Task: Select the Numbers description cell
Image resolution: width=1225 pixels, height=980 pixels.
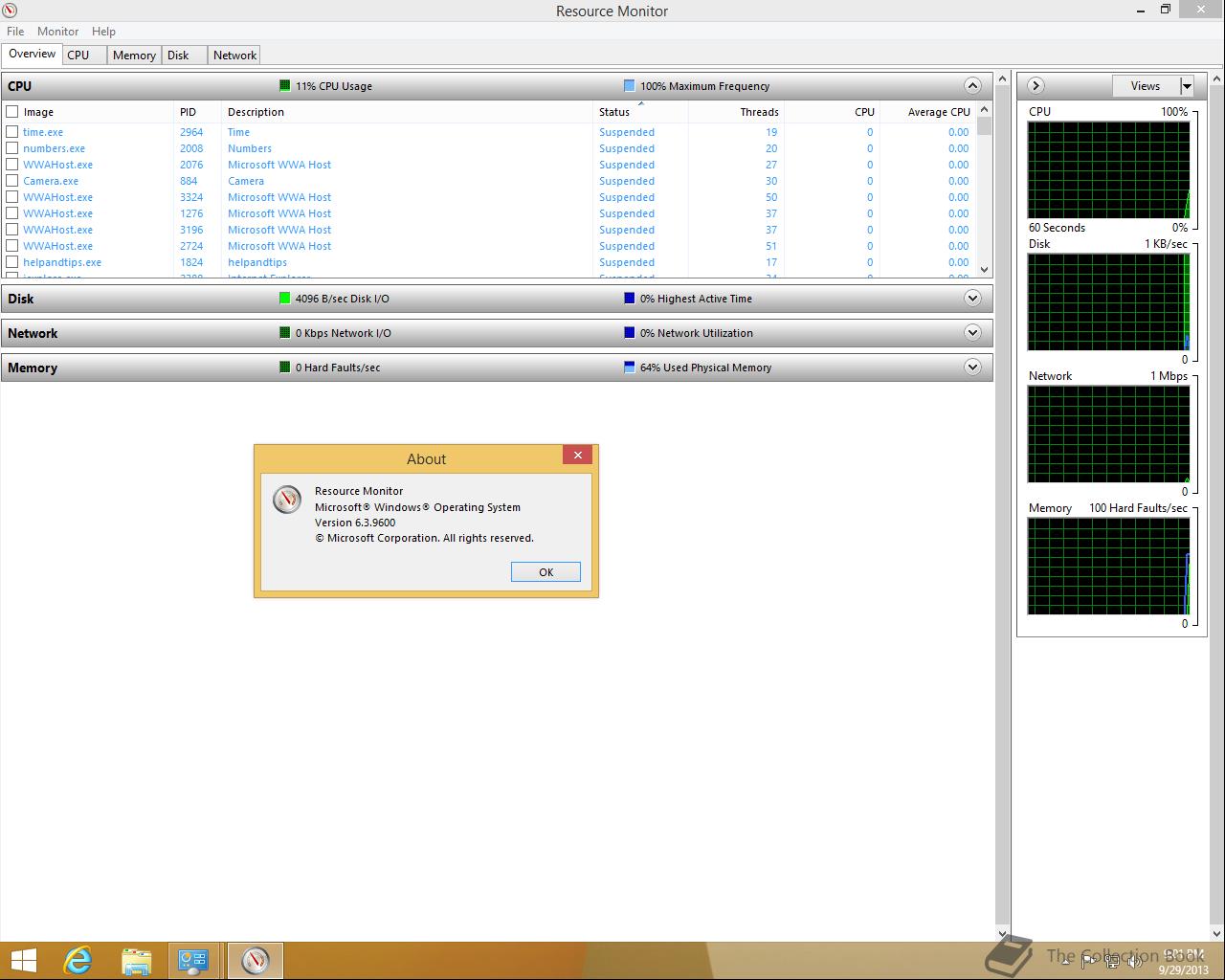Action: 250,148
